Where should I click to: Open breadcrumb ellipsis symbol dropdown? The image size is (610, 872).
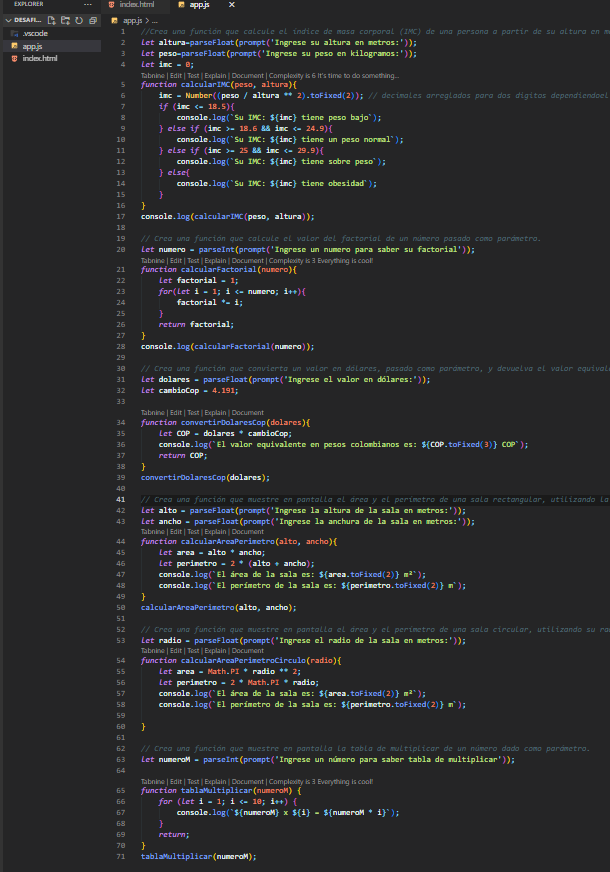coord(155,21)
